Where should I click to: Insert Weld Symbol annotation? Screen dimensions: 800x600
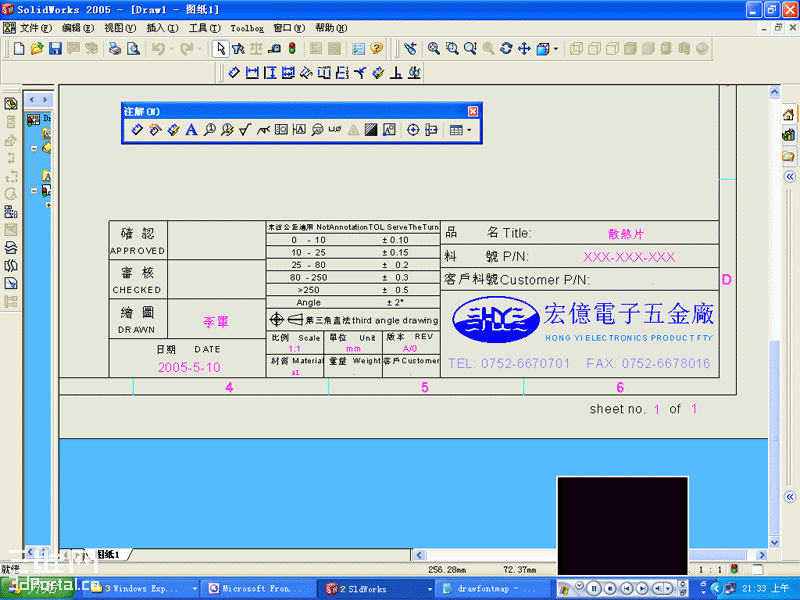pyautogui.click(x=263, y=130)
